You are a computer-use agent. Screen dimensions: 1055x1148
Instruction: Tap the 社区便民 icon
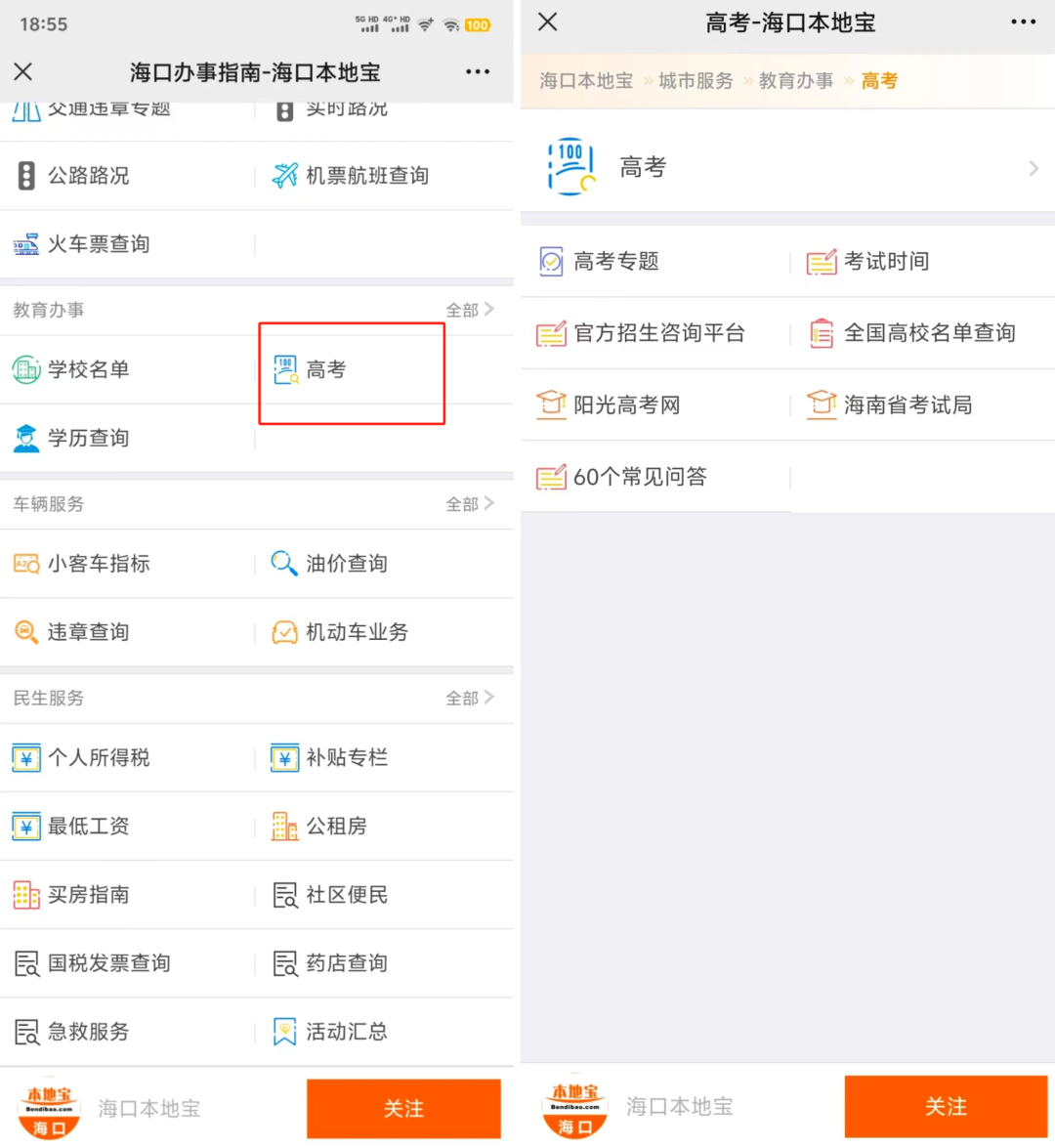284,895
